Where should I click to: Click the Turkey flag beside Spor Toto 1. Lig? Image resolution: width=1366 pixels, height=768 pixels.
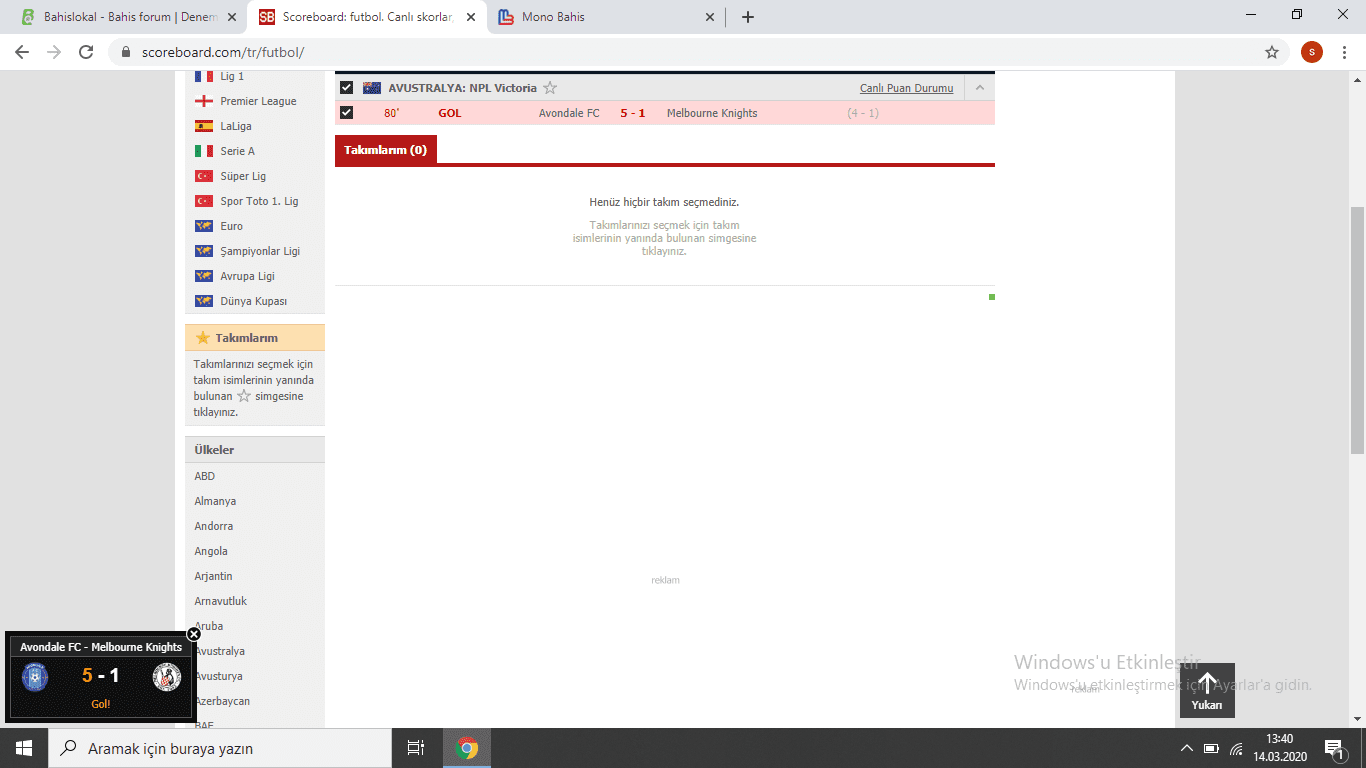point(203,201)
